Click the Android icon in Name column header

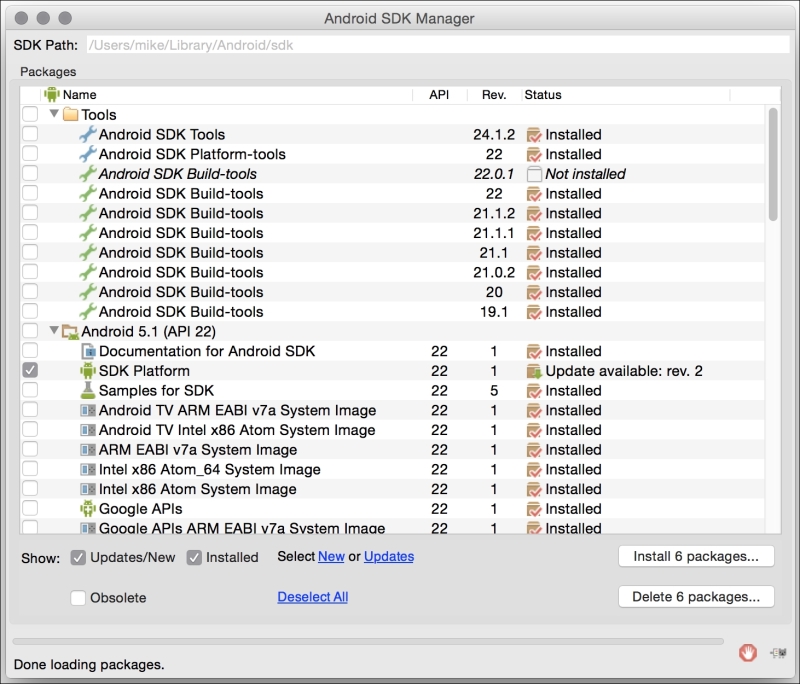tap(52, 94)
